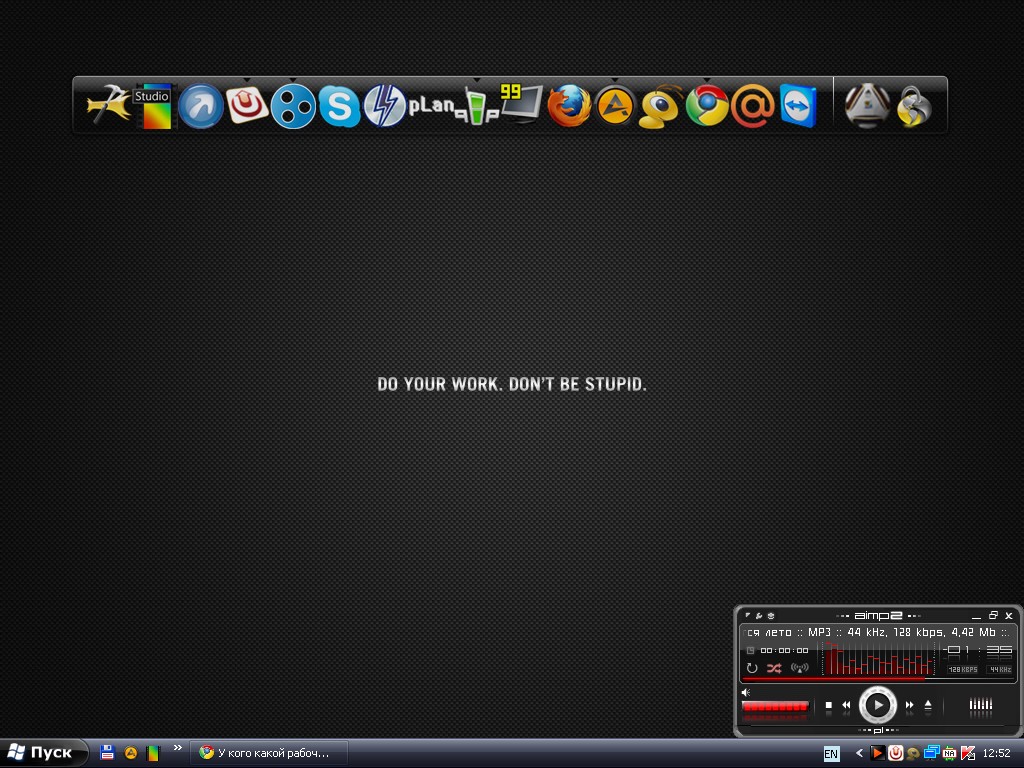Open Google Chrome dock icon

tap(707, 106)
